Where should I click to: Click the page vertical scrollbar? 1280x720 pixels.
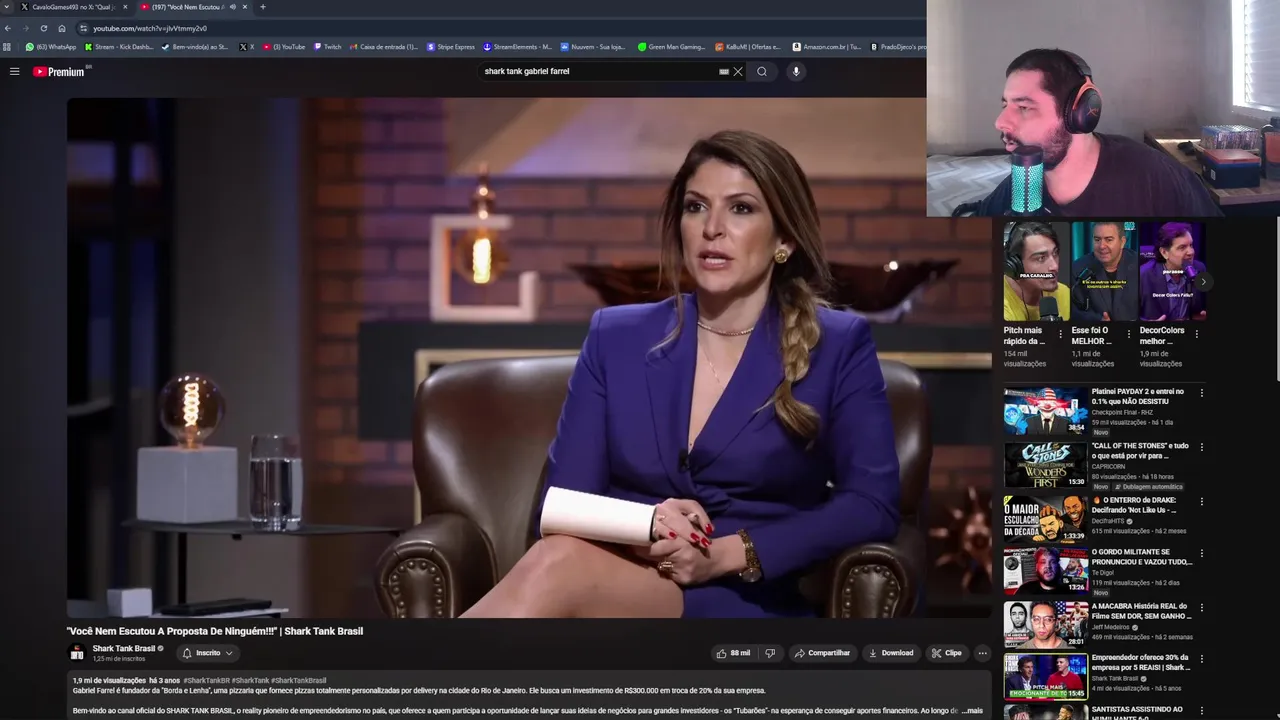click(1276, 300)
